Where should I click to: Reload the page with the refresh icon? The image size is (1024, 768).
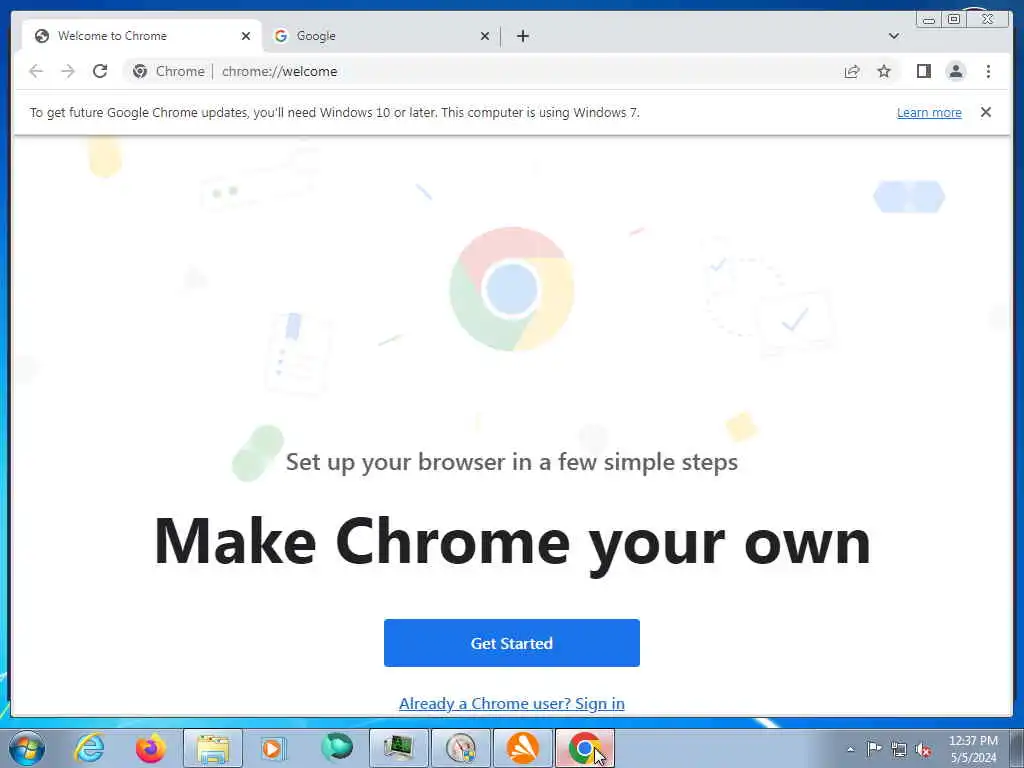100,71
